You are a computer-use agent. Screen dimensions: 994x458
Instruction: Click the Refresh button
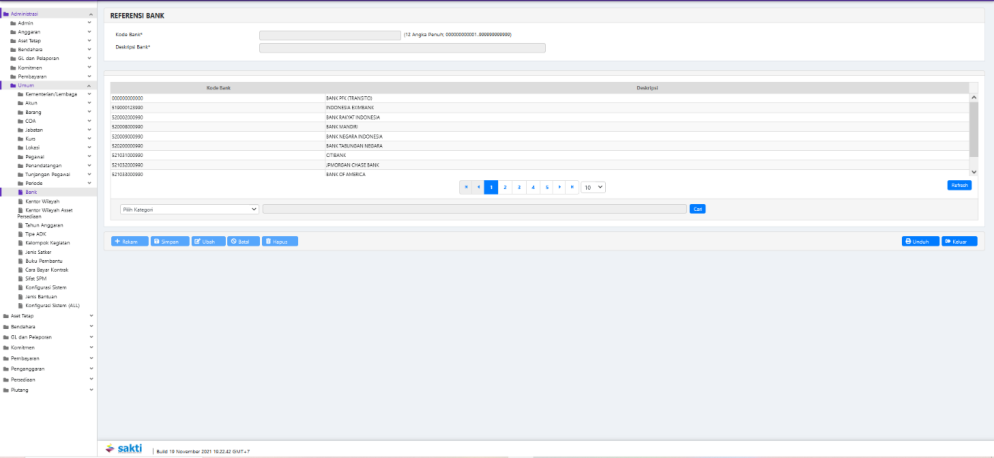coord(958,185)
